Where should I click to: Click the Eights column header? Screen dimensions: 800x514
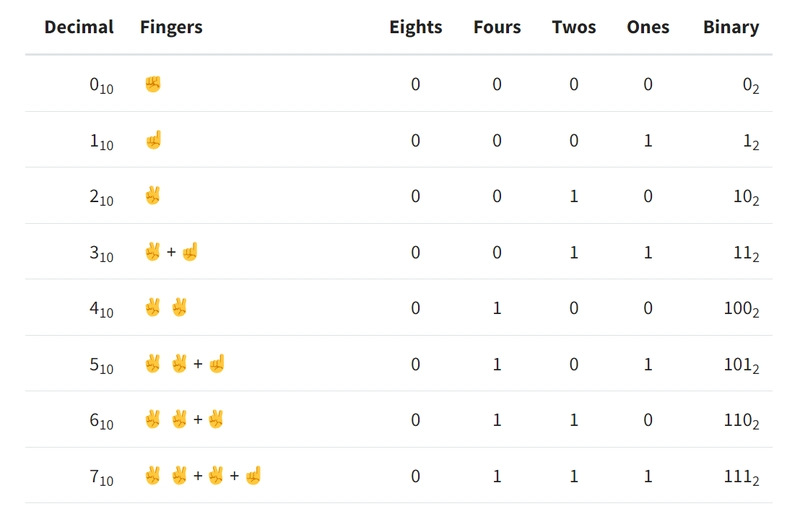click(x=416, y=27)
